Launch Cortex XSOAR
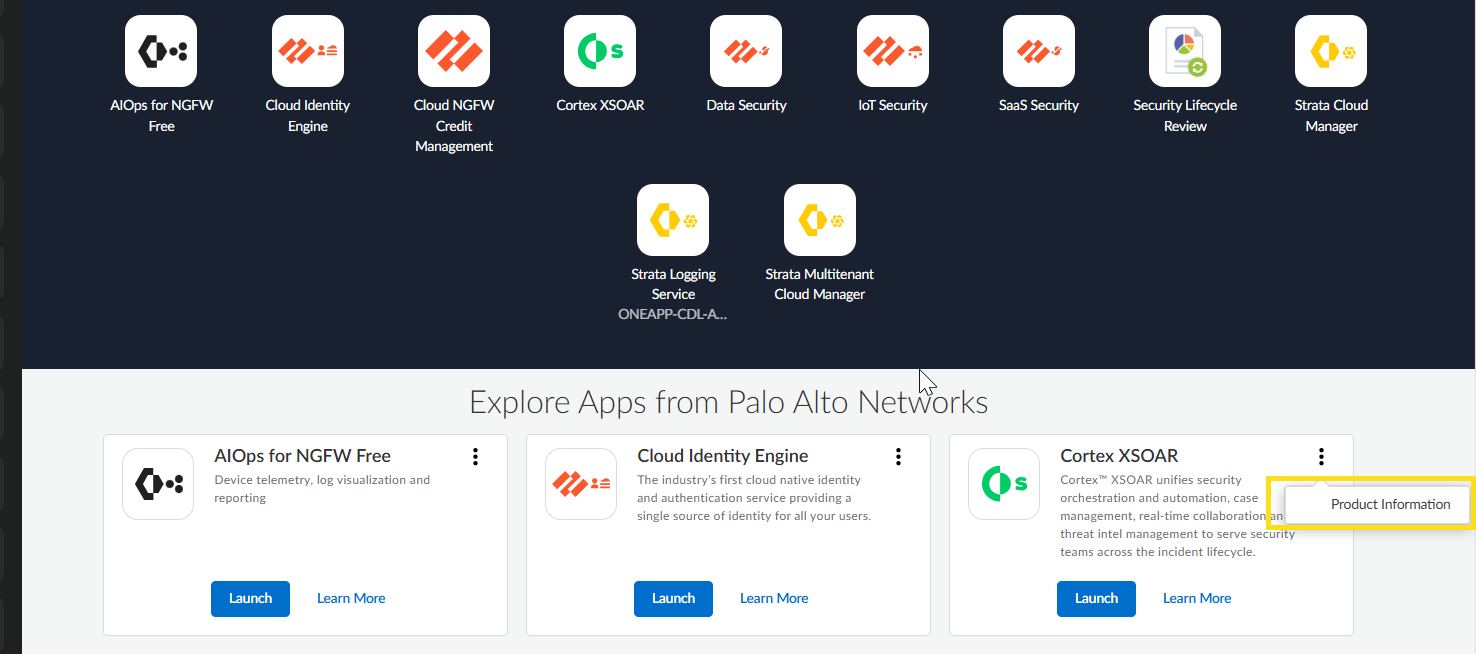This screenshot has height=654, width=1476. tap(1096, 598)
